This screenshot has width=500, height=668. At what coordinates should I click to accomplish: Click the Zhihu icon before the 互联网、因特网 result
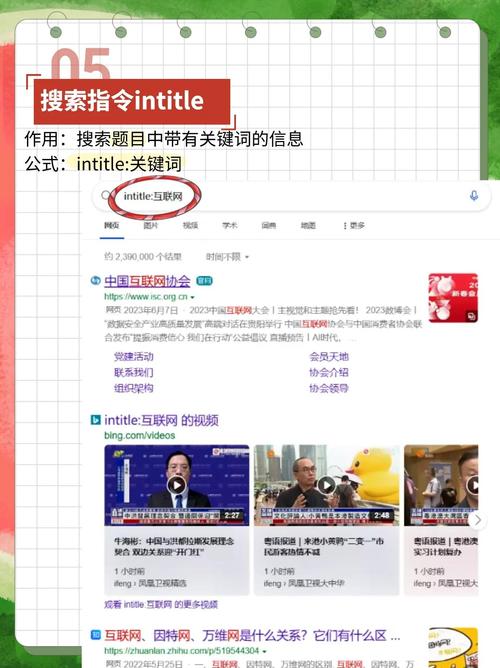[95, 635]
